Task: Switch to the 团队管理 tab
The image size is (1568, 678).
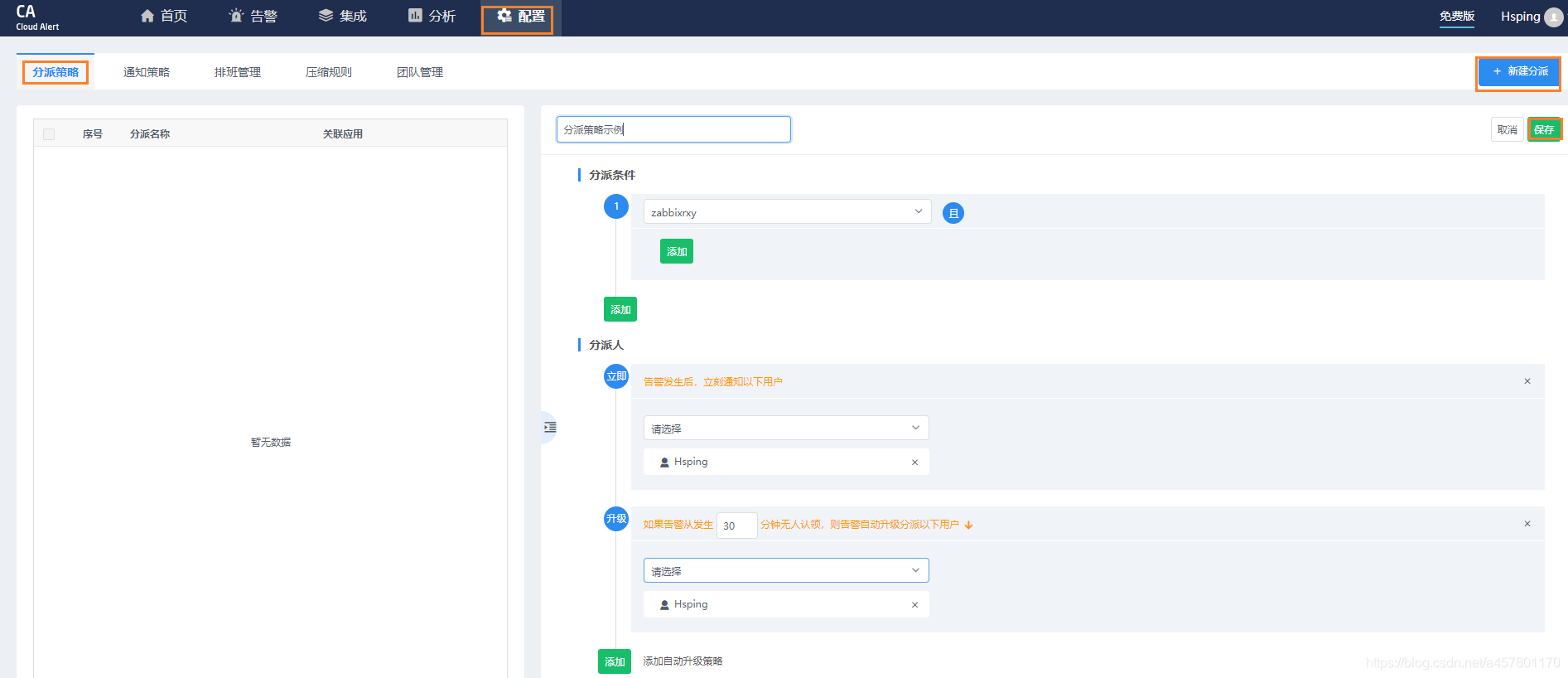Action: pos(420,72)
